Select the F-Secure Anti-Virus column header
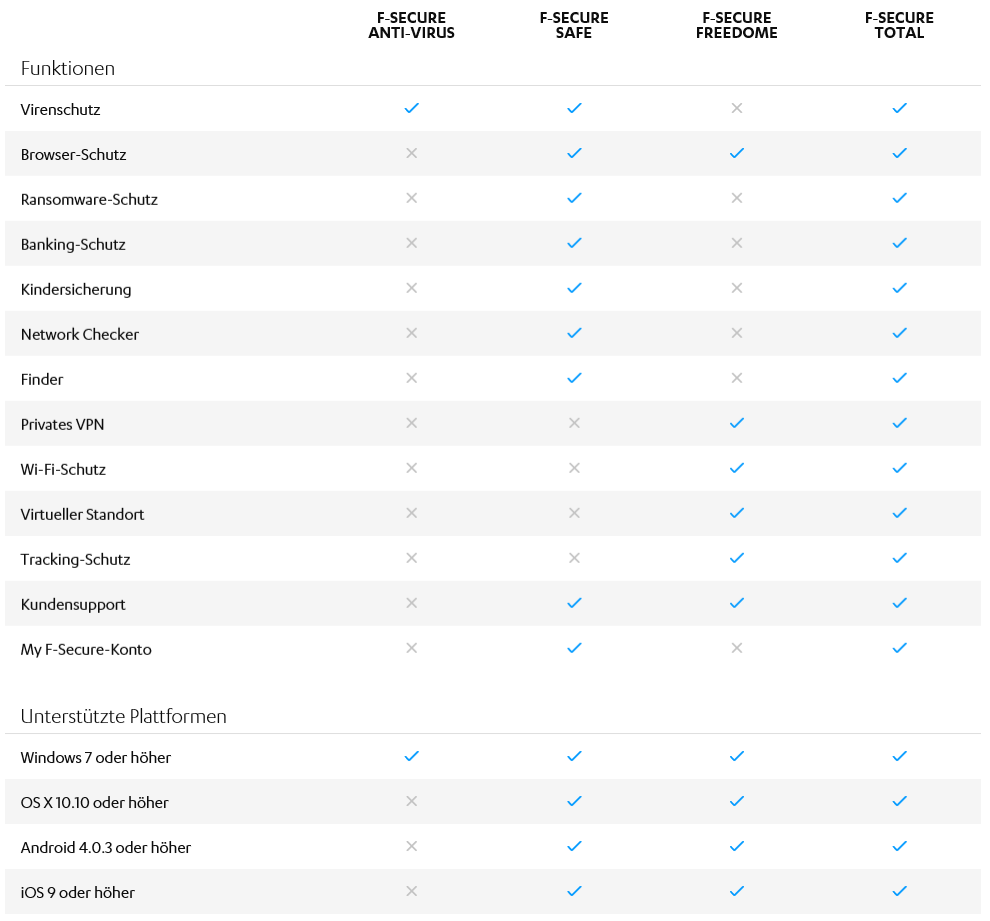 pos(411,25)
